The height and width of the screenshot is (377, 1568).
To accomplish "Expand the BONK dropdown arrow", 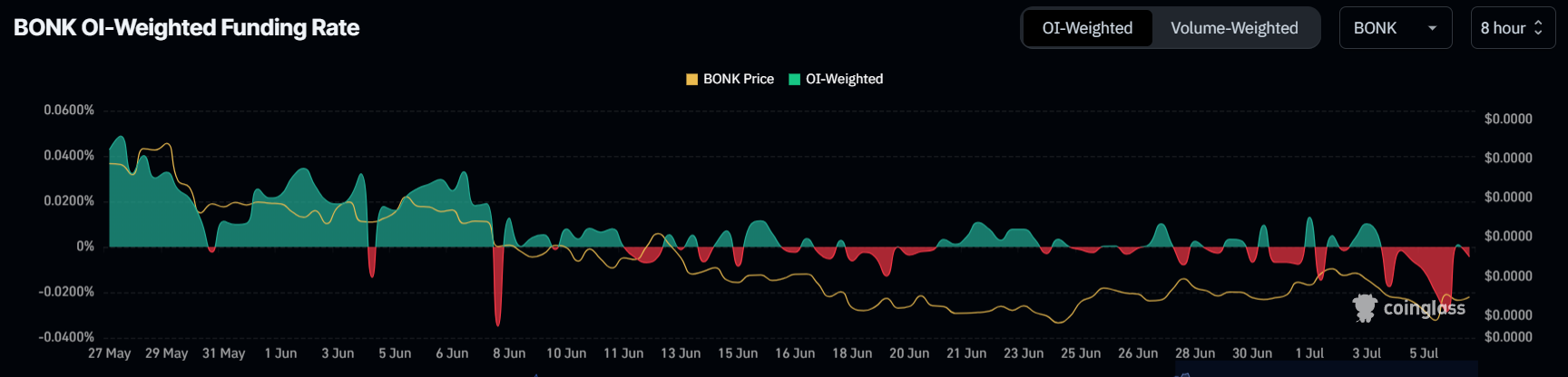I will point(1433,28).
